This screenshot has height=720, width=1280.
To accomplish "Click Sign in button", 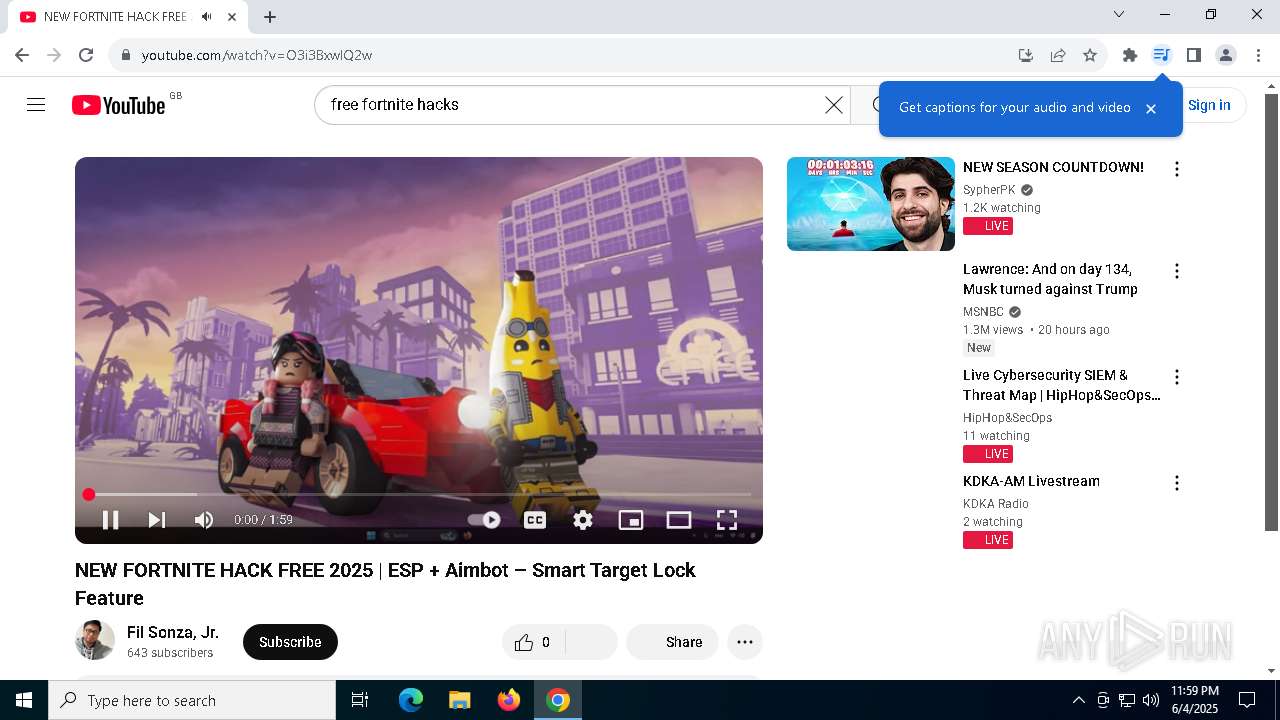I will tap(1209, 105).
